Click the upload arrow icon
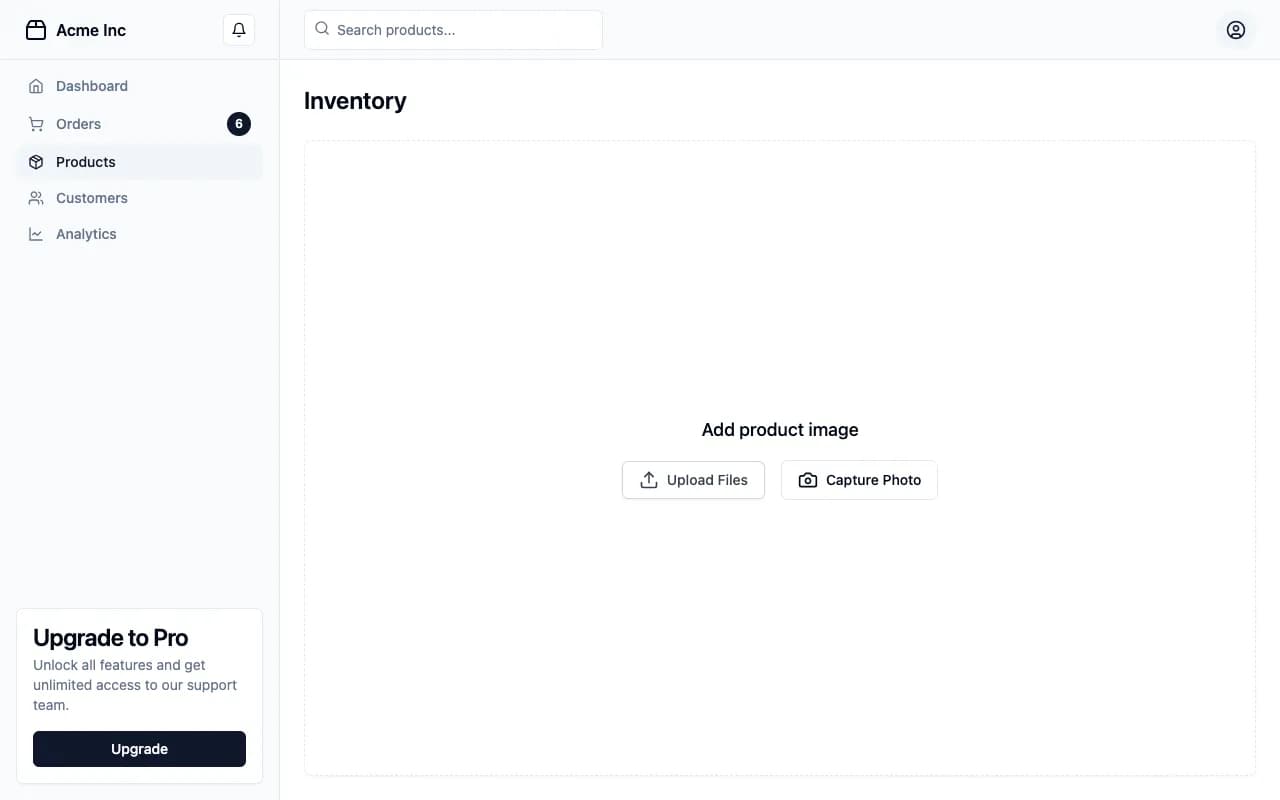Screen dimensions: 1280x800 point(649,480)
